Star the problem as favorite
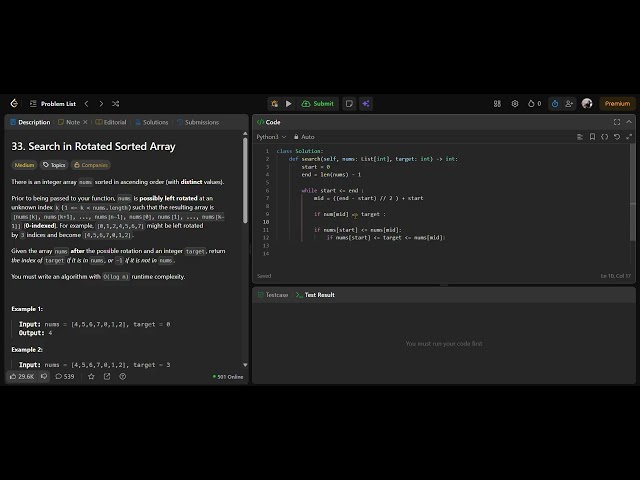Screen dimensions: 640x480 coord(91,376)
